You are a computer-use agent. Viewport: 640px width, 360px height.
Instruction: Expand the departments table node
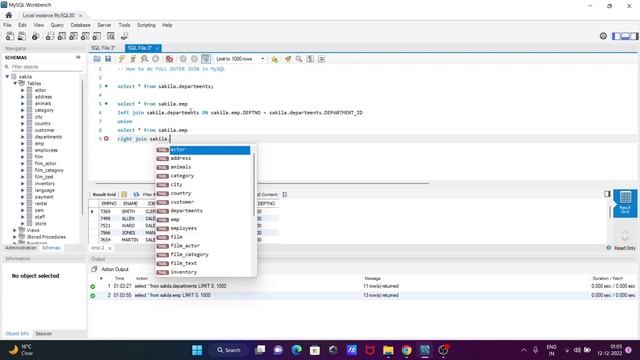23,137
